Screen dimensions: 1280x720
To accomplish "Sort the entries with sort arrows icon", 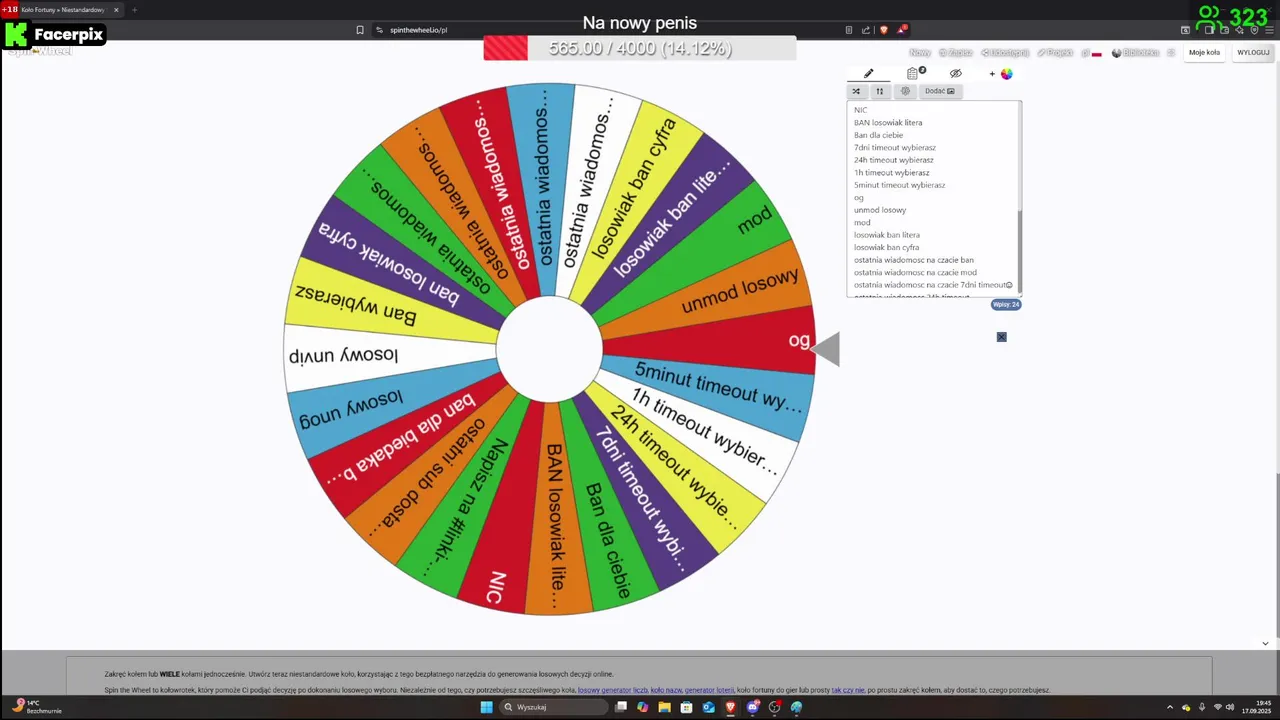I will pyautogui.click(x=880, y=91).
